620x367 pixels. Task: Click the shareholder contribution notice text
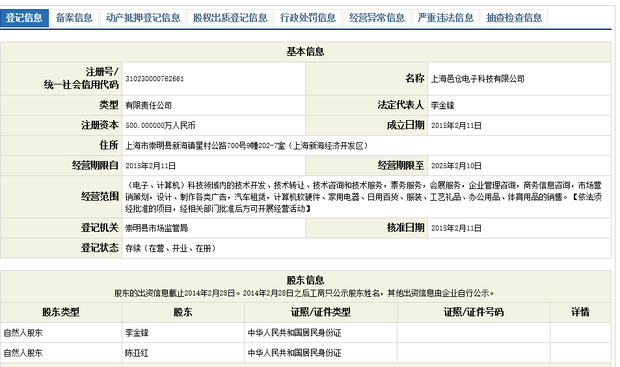click(x=304, y=293)
